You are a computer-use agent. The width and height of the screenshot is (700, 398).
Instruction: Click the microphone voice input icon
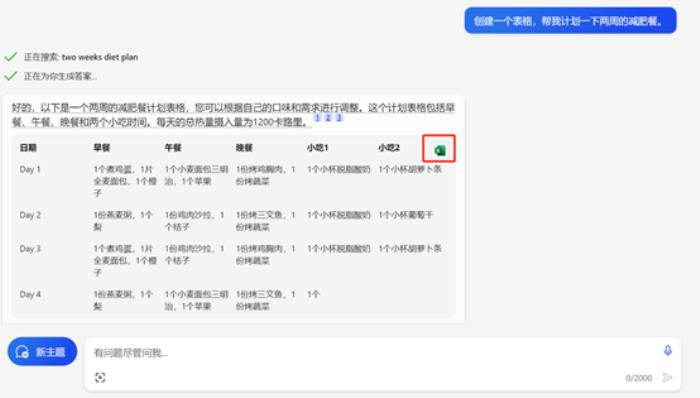pos(667,350)
